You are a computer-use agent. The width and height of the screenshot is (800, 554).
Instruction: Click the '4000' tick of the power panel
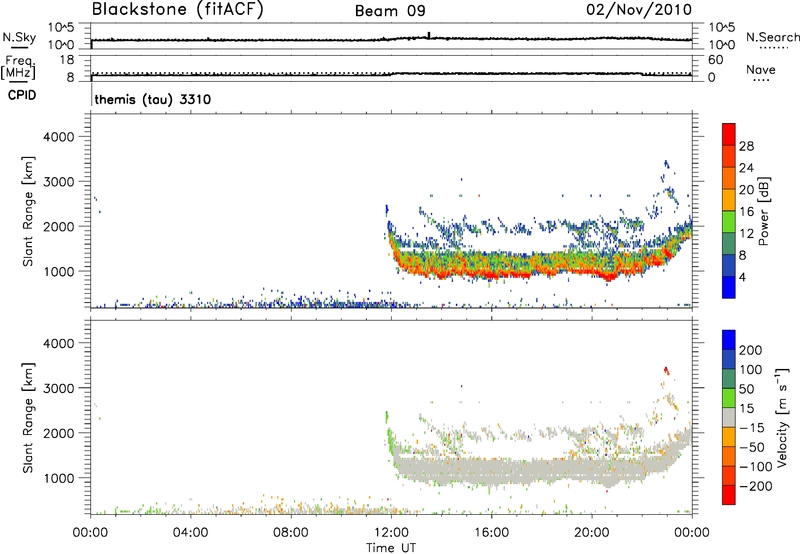click(x=58, y=137)
